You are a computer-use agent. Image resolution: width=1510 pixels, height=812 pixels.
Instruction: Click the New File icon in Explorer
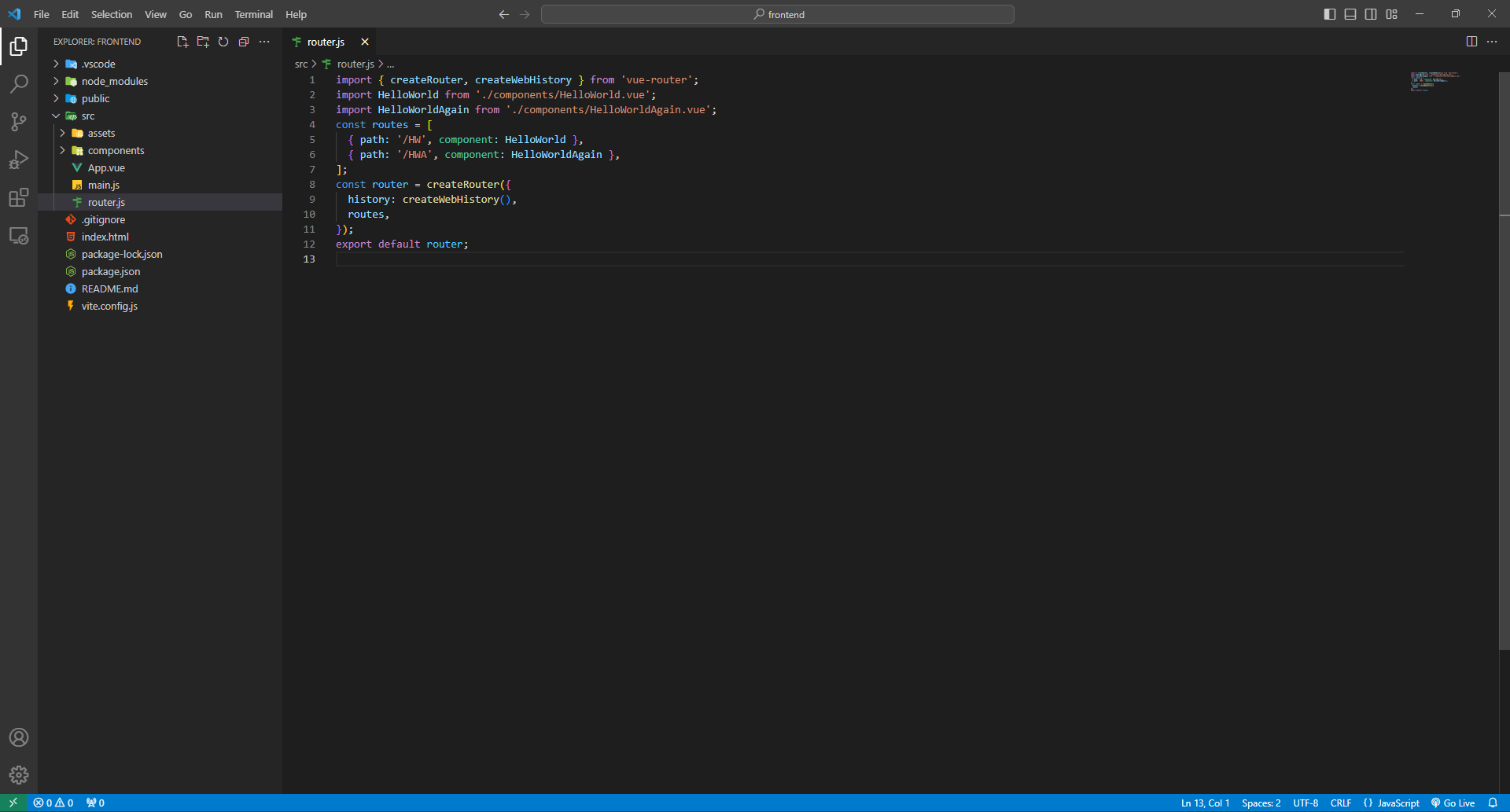(x=182, y=42)
